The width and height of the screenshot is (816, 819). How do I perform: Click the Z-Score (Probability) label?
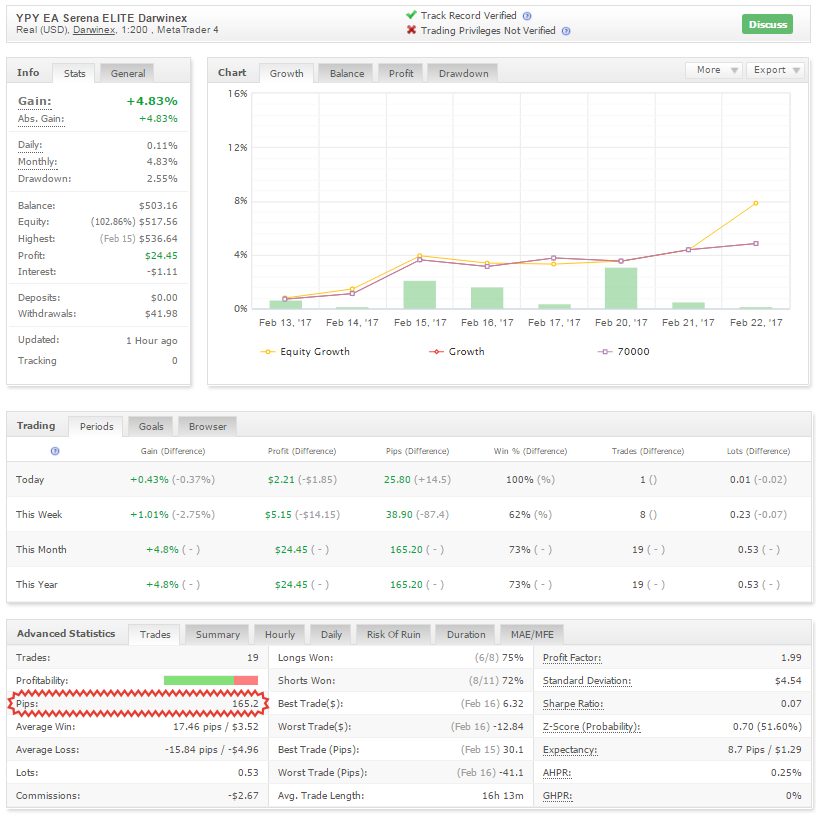591,727
